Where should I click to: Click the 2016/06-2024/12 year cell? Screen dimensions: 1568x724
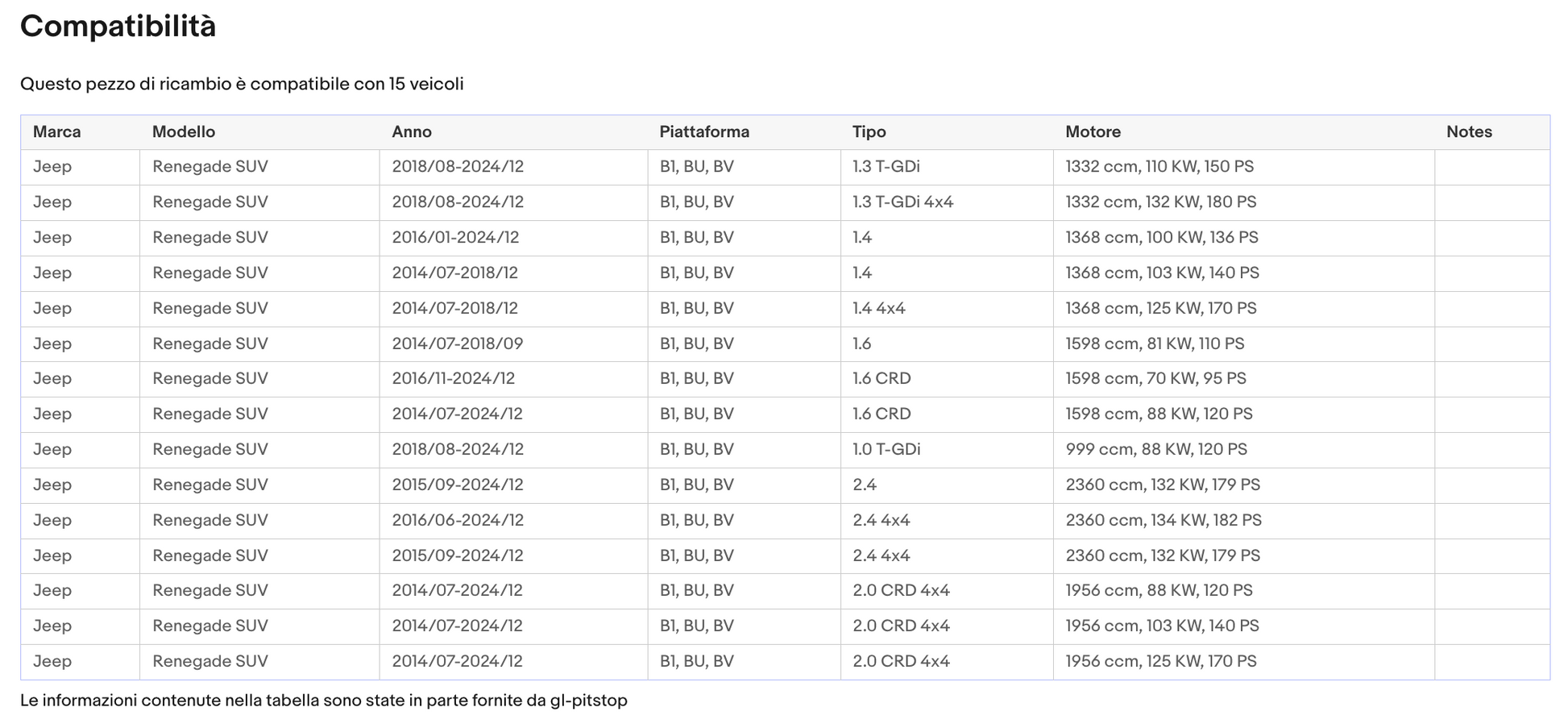[457, 520]
